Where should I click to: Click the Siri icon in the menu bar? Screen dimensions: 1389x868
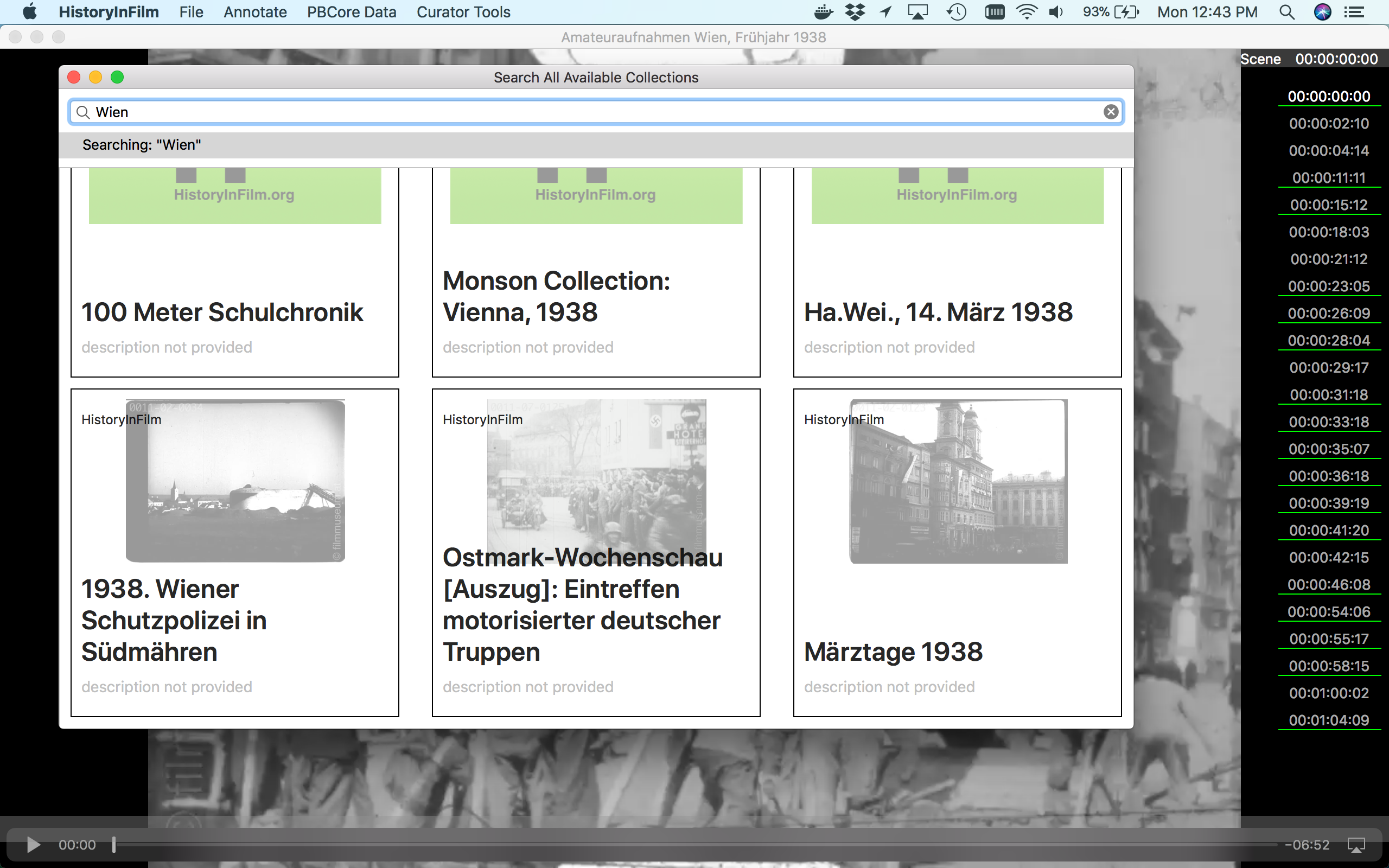[1322, 11]
